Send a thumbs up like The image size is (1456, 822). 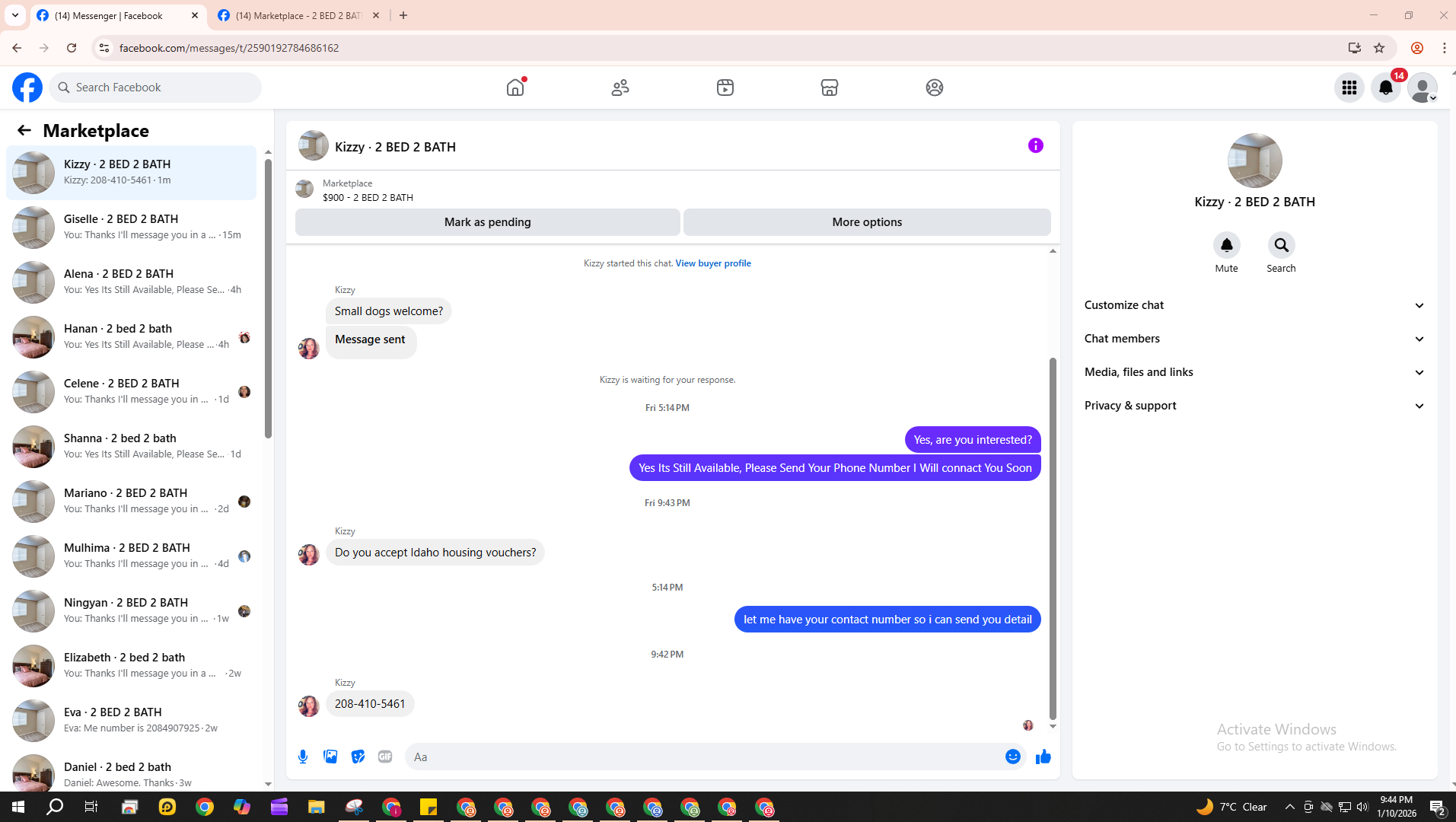coord(1043,757)
